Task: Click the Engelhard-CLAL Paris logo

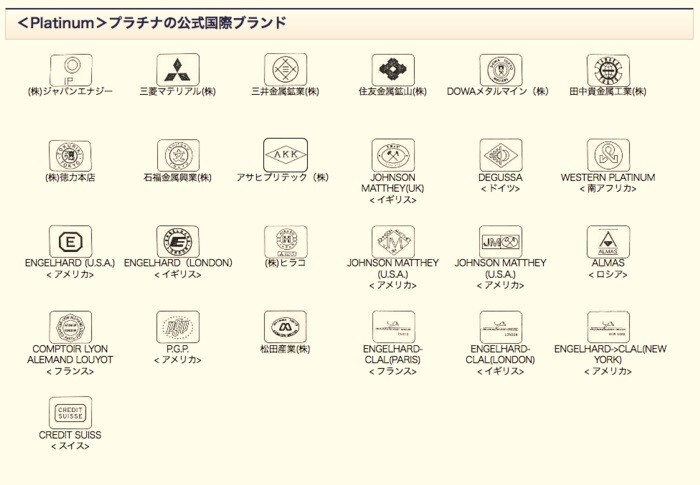Action: [393, 327]
